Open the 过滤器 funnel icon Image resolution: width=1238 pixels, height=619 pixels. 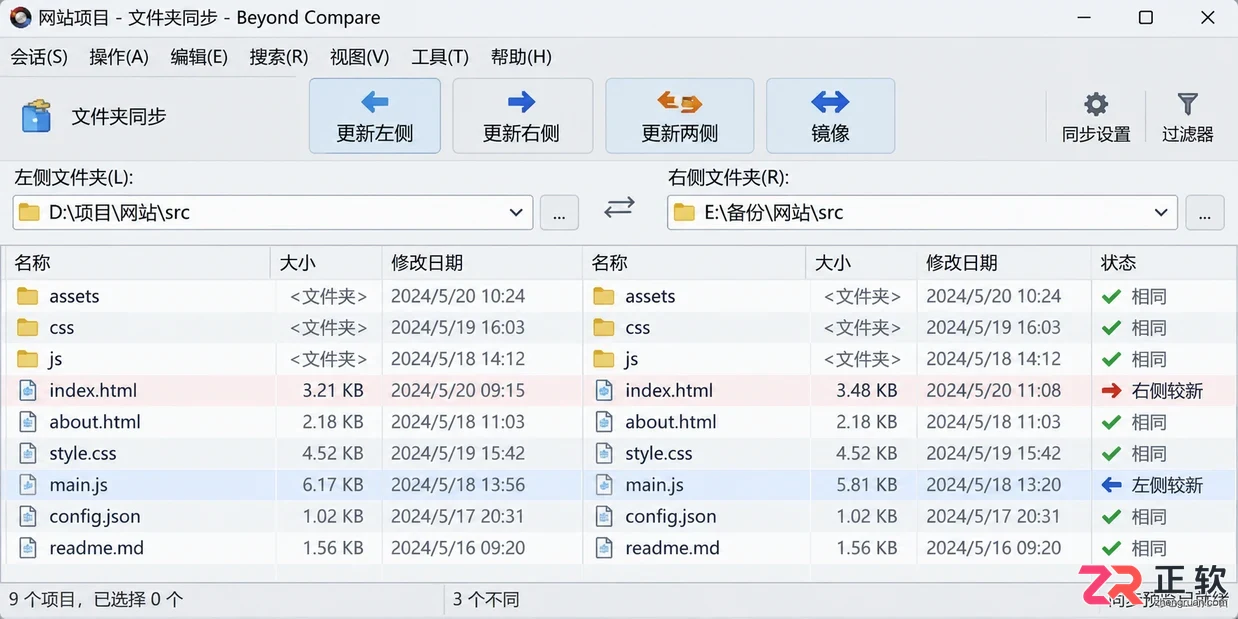click(x=1188, y=104)
